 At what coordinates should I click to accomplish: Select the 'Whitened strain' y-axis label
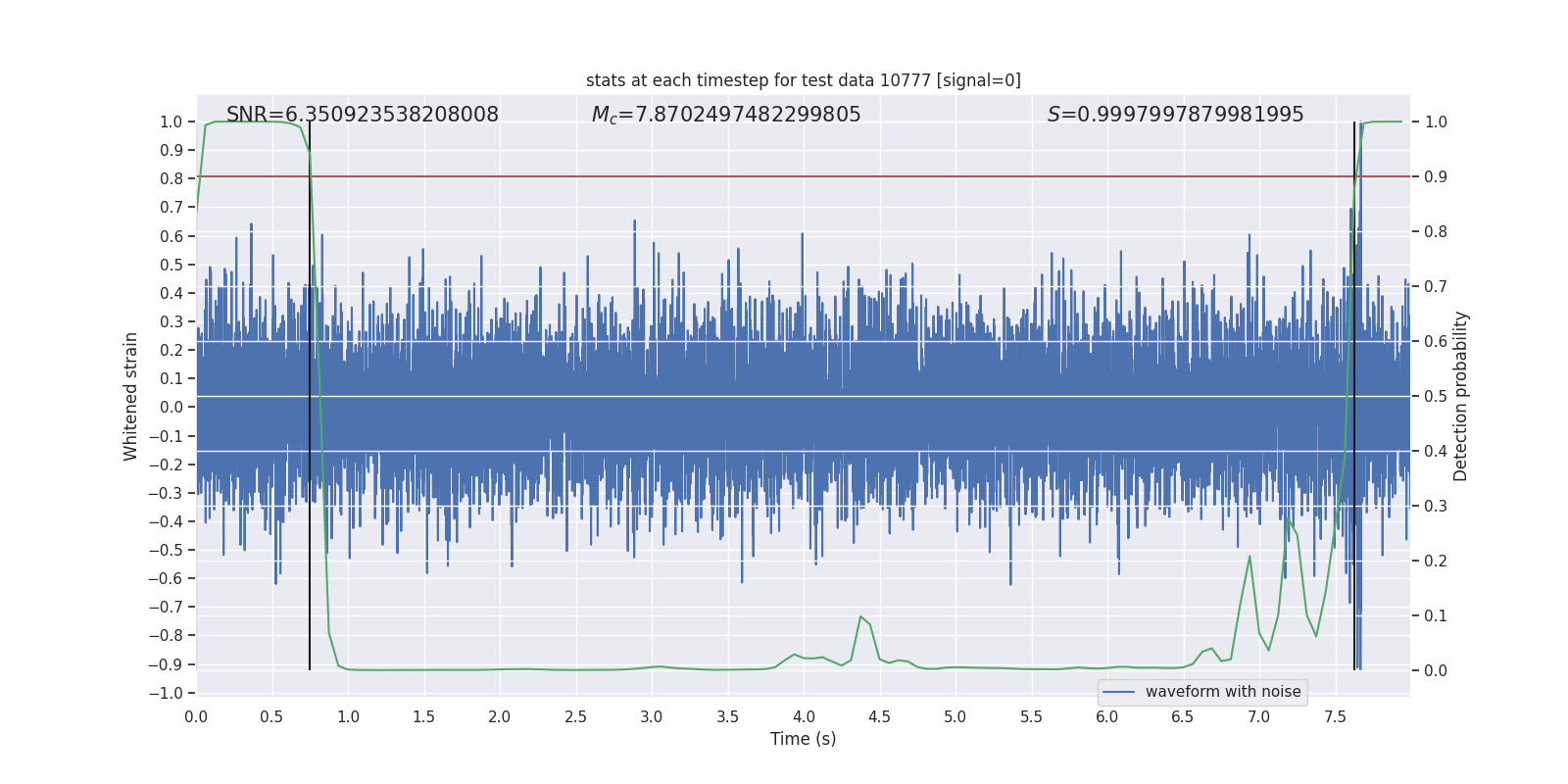tap(130, 396)
